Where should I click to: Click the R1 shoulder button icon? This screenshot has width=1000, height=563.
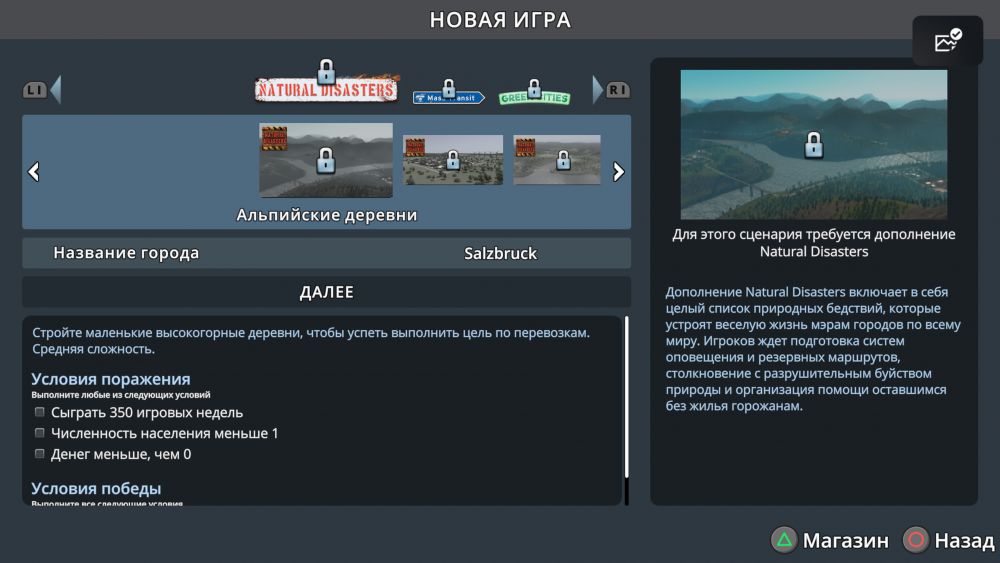618,90
